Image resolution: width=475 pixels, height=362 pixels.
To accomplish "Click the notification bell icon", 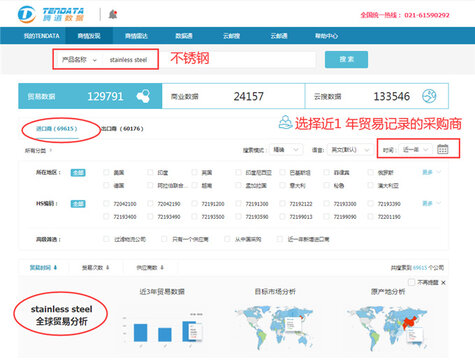I will pos(113,15).
